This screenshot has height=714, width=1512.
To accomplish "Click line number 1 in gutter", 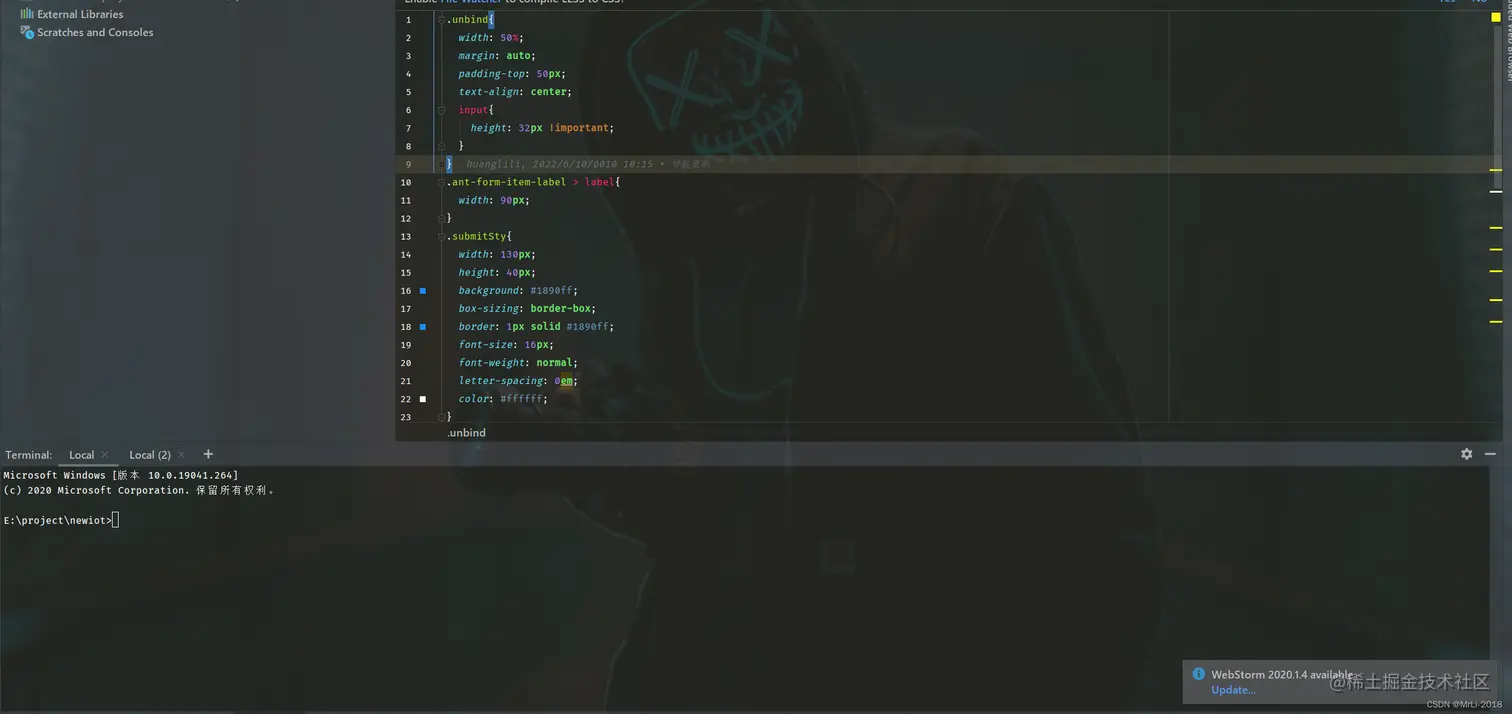I will pos(408,20).
